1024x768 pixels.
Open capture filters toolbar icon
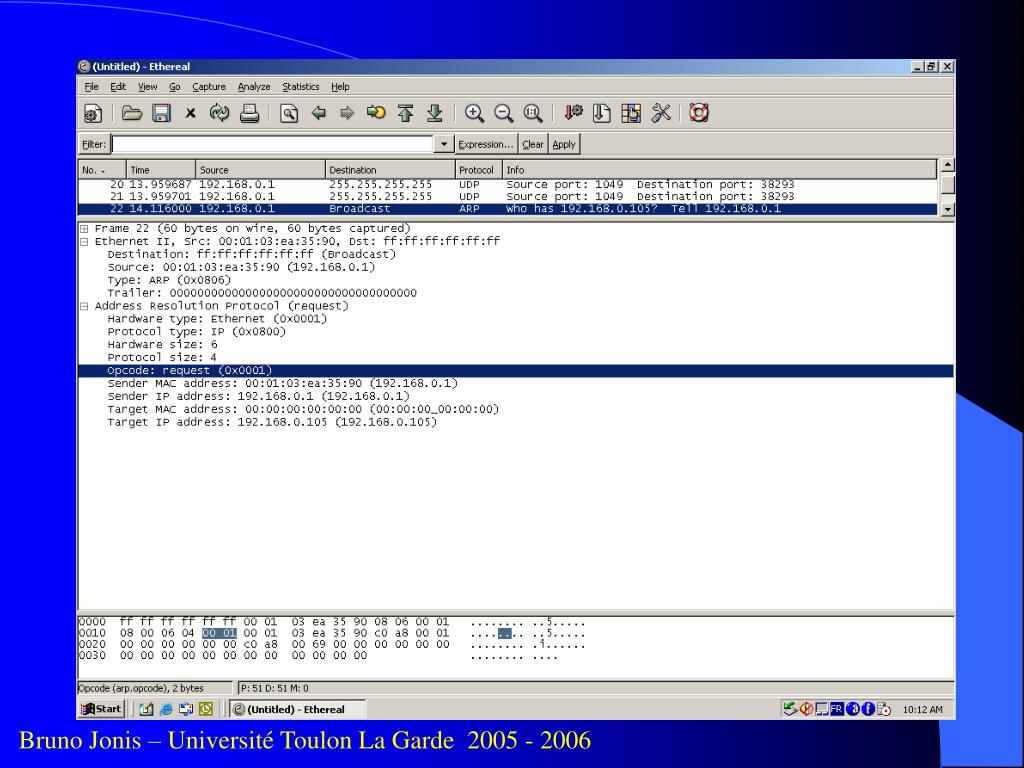(573, 114)
